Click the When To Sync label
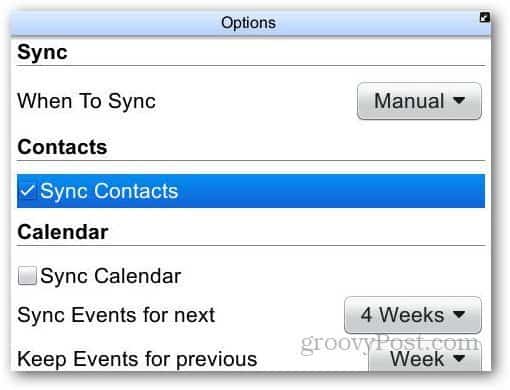The width and height of the screenshot is (510, 390). click(x=86, y=101)
